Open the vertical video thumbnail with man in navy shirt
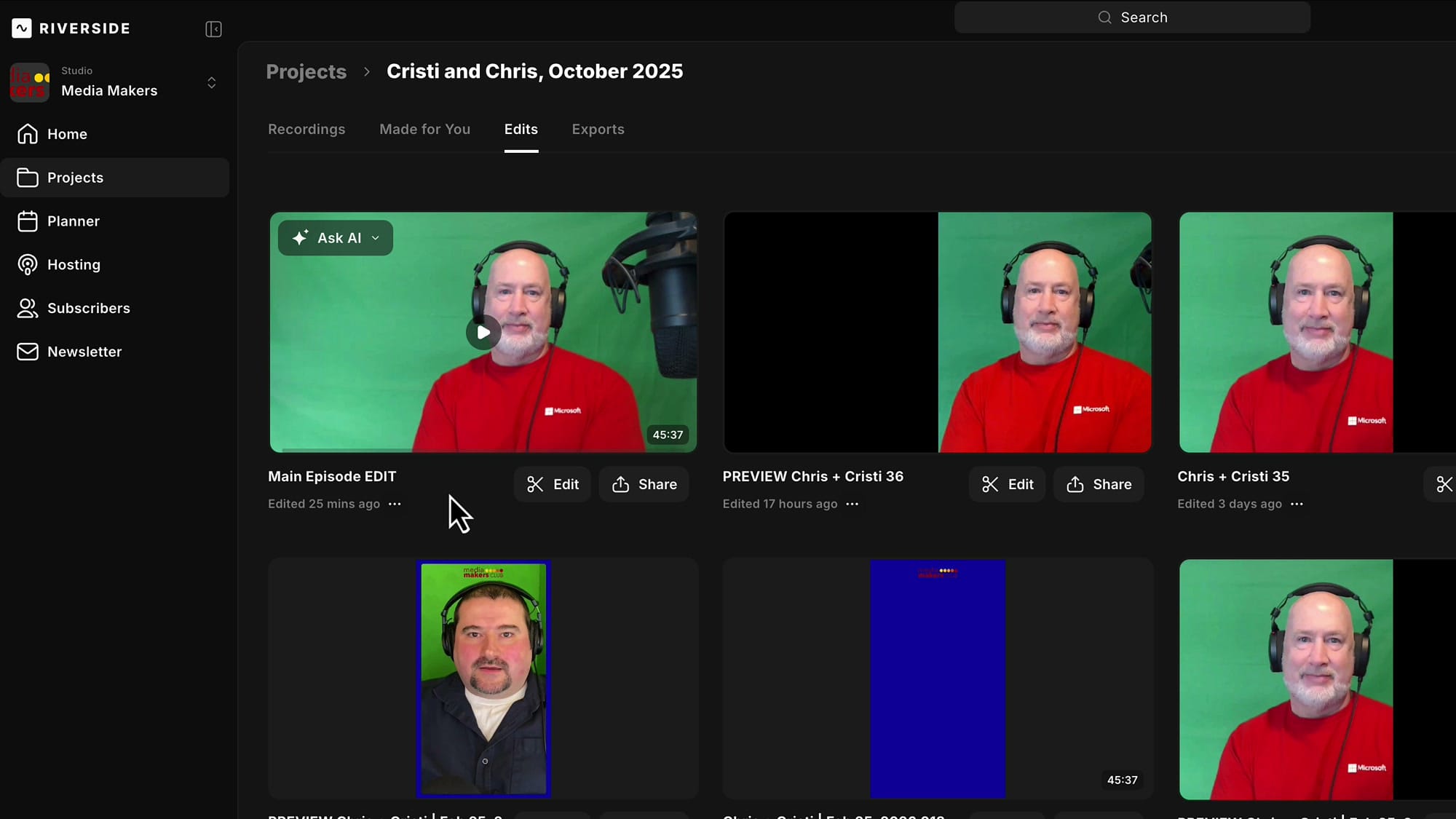 pyautogui.click(x=483, y=678)
